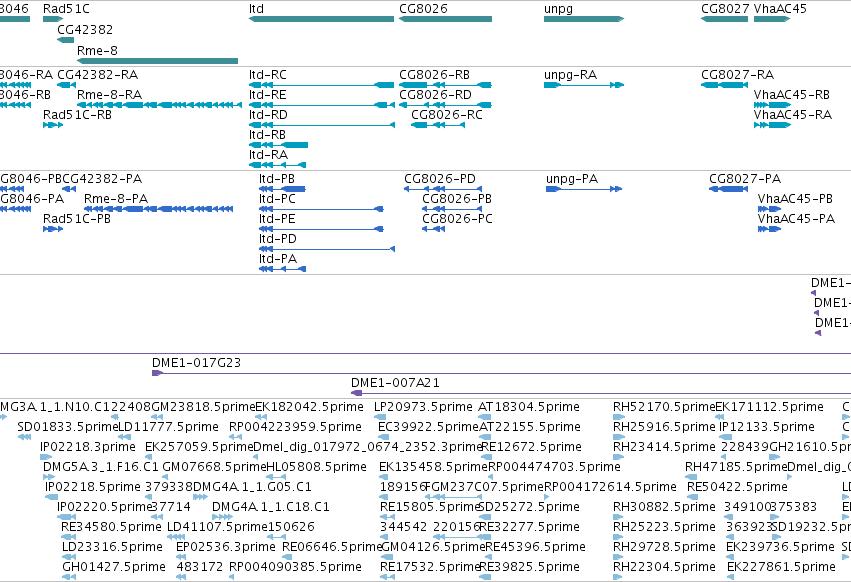Select the unpg gene glyph
851x582 pixels.
(584, 19)
